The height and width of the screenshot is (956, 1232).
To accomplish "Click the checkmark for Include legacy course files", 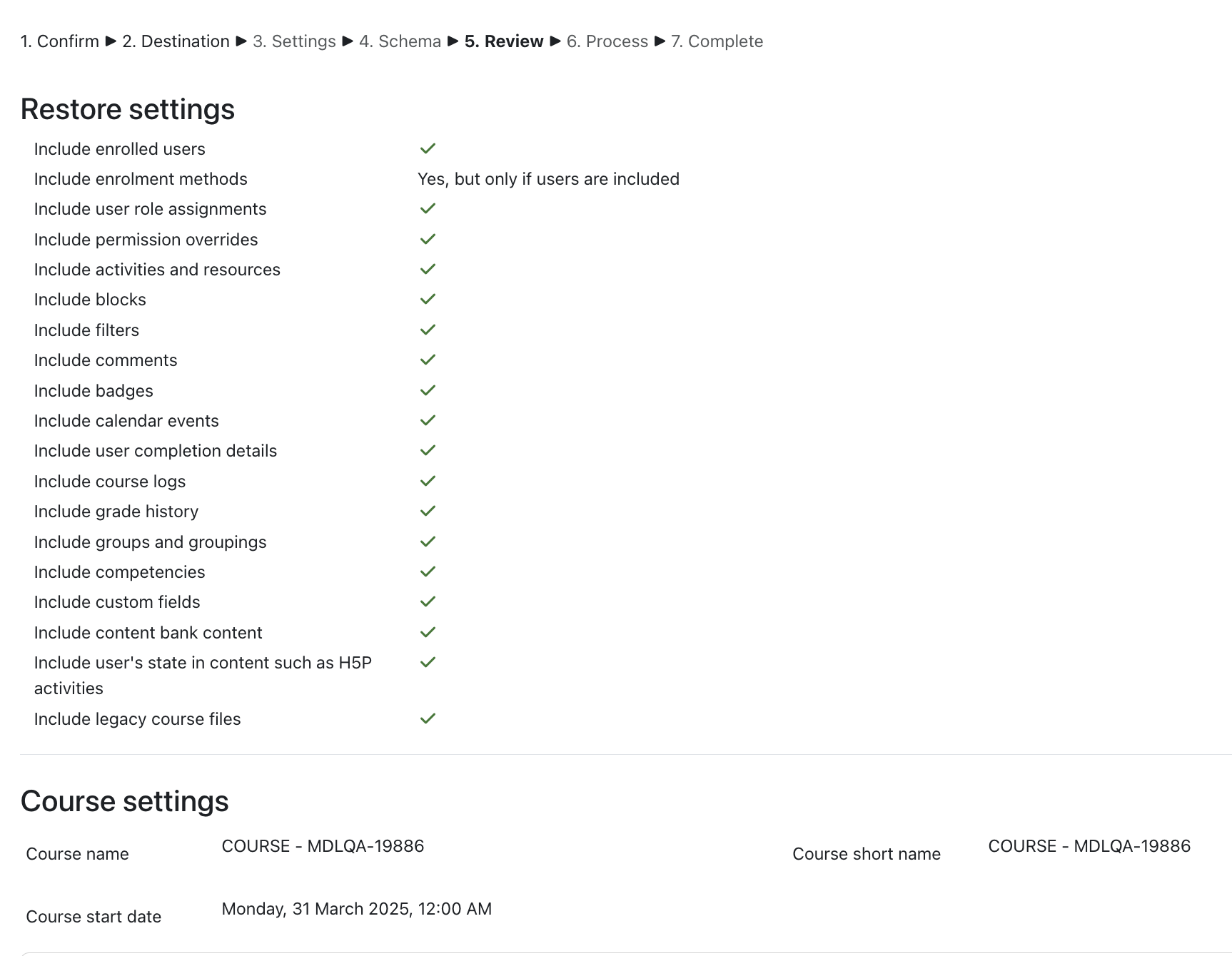I will (x=428, y=718).
